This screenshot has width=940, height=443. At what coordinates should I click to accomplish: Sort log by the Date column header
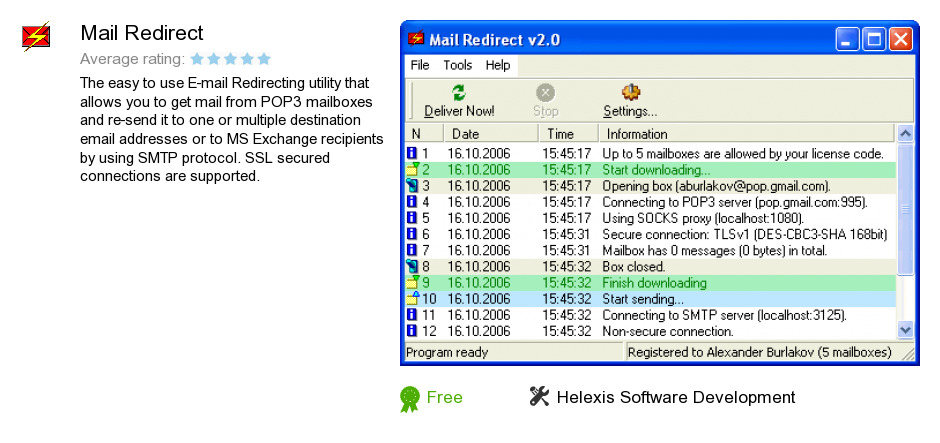491,133
